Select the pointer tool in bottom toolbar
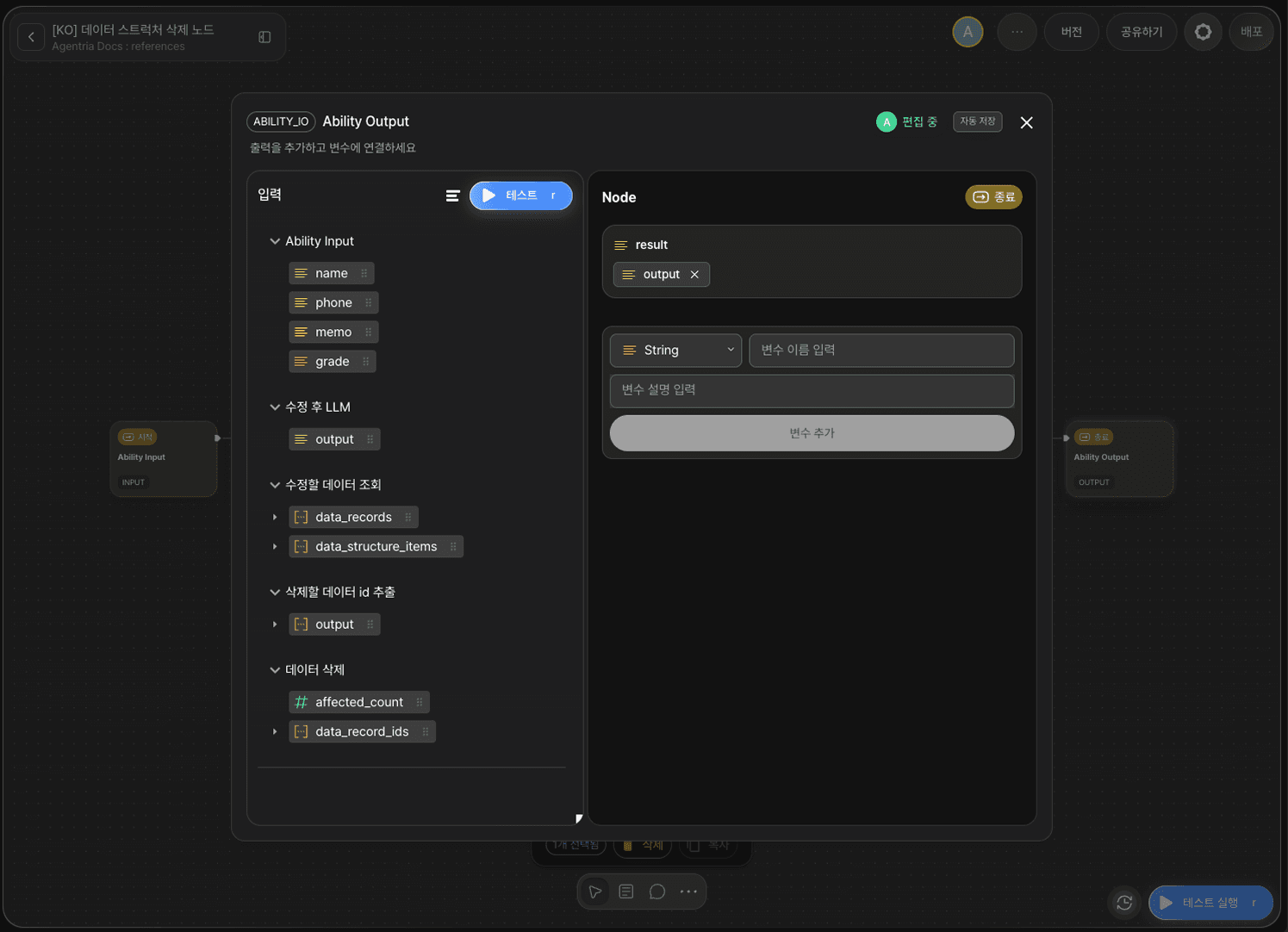The image size is (1288, 932). click(x=595, y=892)
